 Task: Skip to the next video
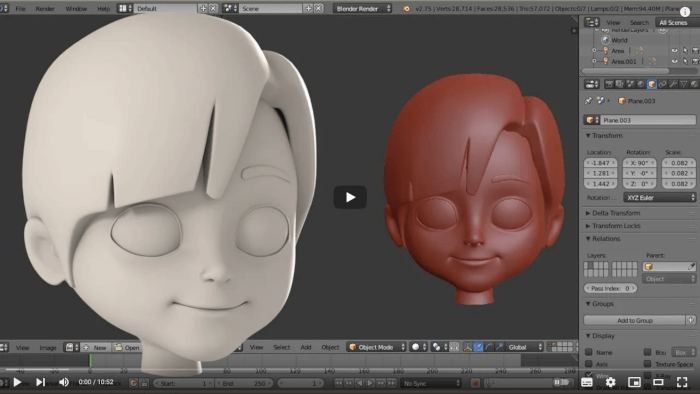tap(40, 382)
